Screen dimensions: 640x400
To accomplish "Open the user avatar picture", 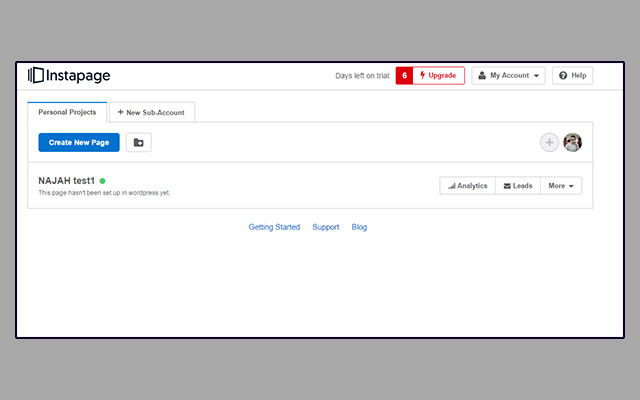I will tap(573, 142).
